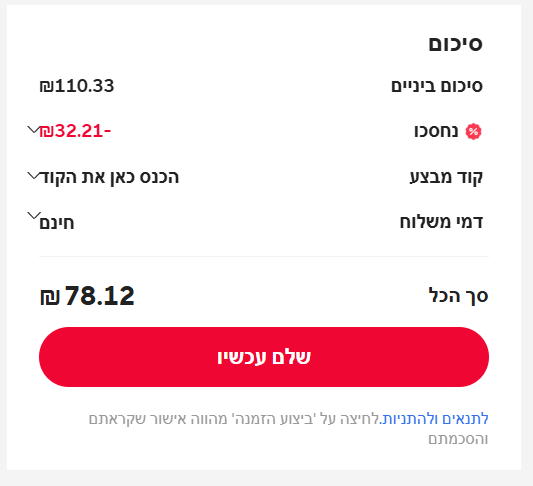Click the shekel sign beside the total
The width and height of the screenshot is (533, 486).
click(50, 297)
